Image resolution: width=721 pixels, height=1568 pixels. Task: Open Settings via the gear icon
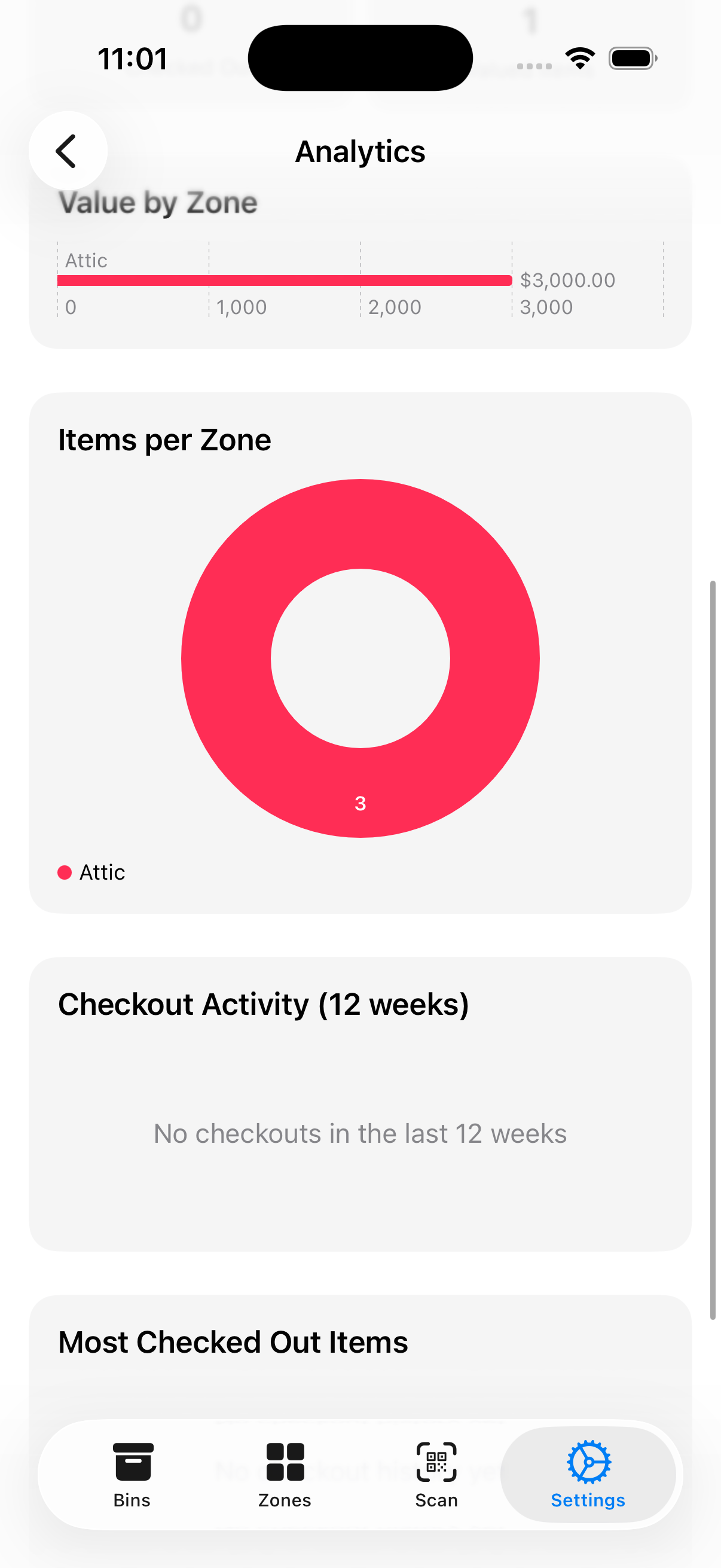[587, 1461]
